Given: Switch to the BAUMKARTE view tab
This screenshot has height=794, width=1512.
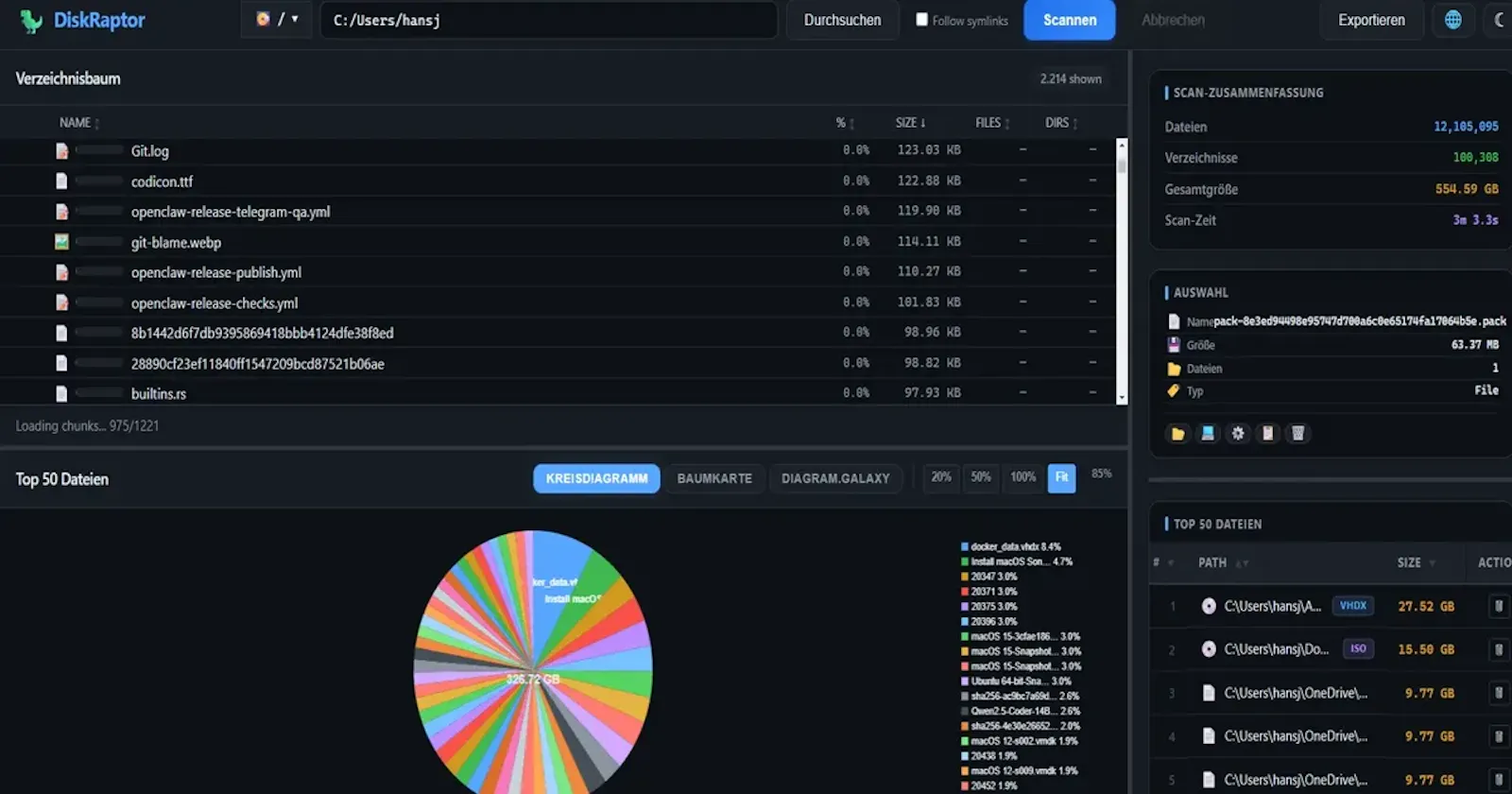Looking at the screenshot, I should [x=714, y=478].
